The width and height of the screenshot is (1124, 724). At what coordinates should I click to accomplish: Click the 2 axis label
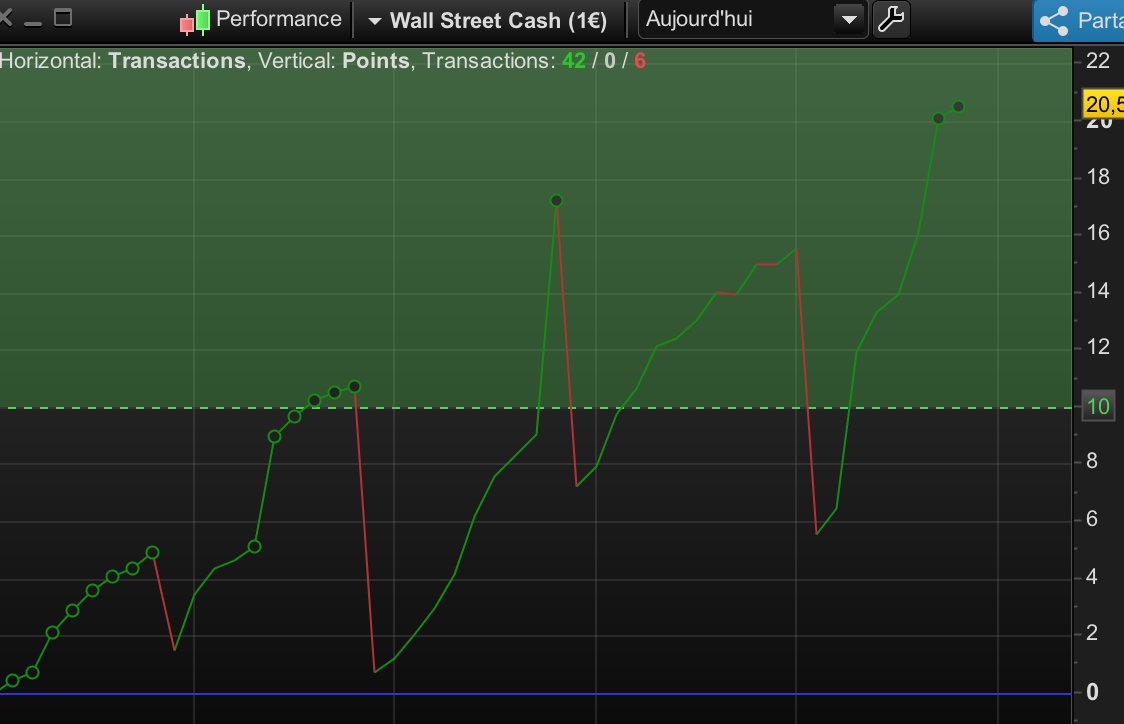[1092, 633]
